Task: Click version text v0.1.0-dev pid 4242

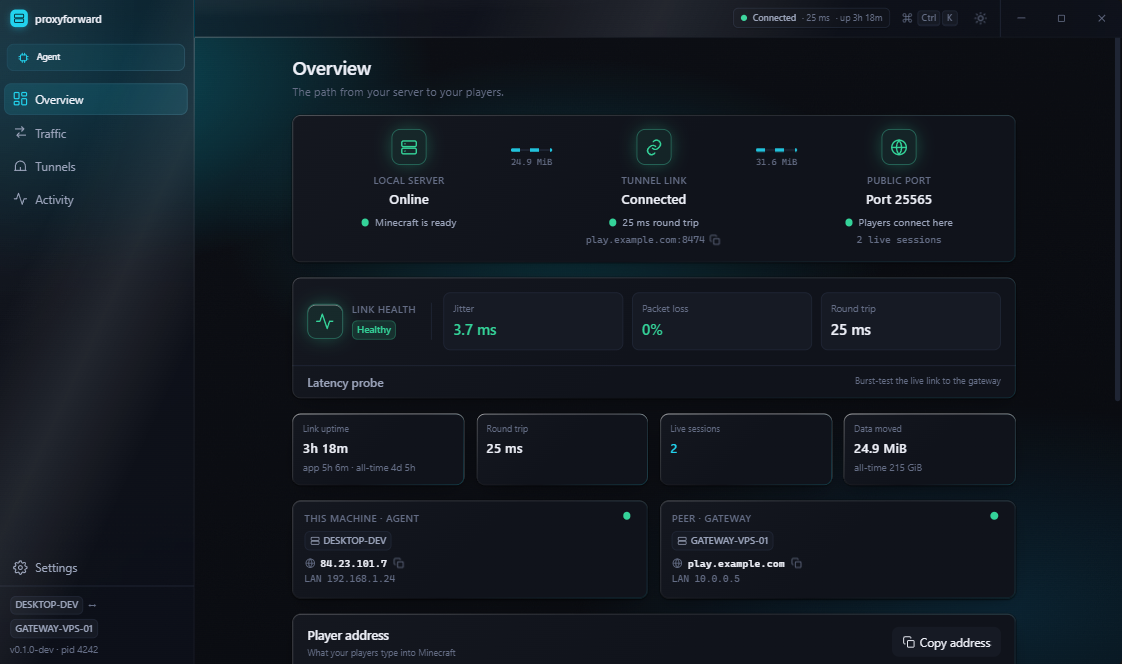Action: point(54,650)
